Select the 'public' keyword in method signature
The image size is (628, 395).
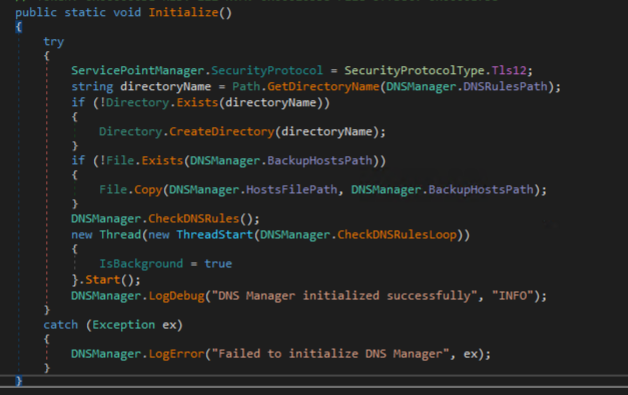(36, 12)
